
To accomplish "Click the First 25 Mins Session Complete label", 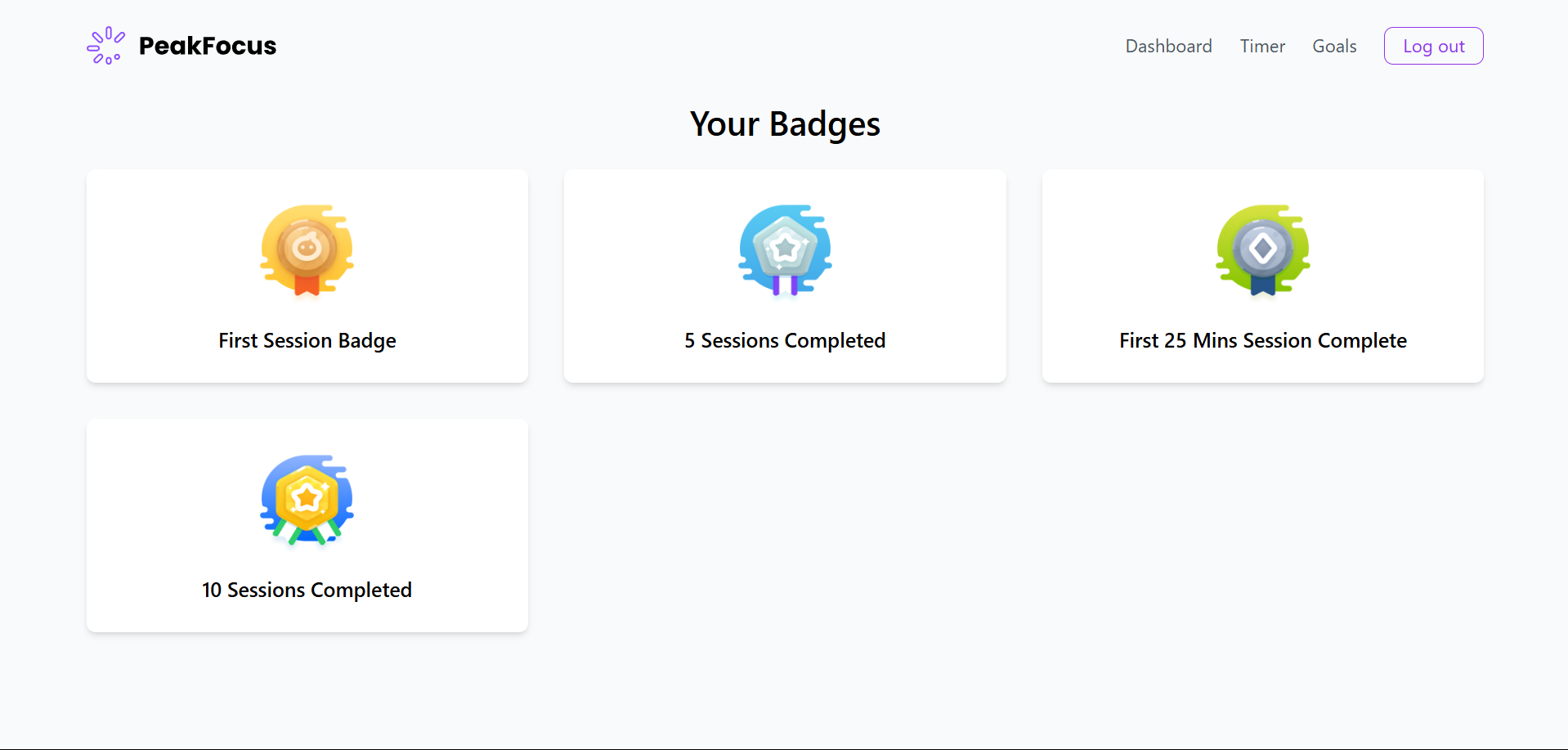I will [1263, 340].
